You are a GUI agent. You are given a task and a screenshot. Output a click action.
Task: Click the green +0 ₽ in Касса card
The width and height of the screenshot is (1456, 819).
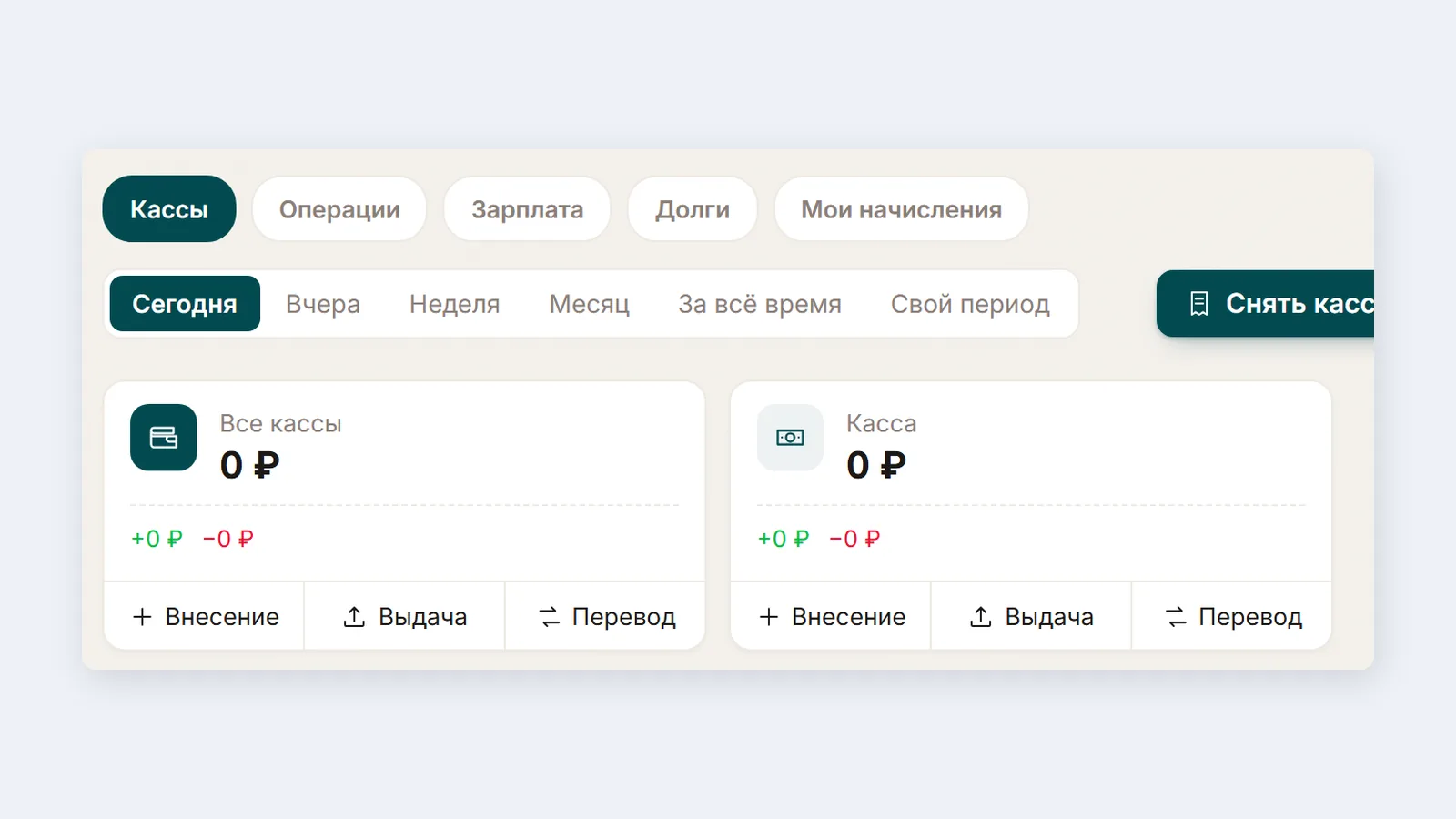pyautogui.click(x=783, y=539)
